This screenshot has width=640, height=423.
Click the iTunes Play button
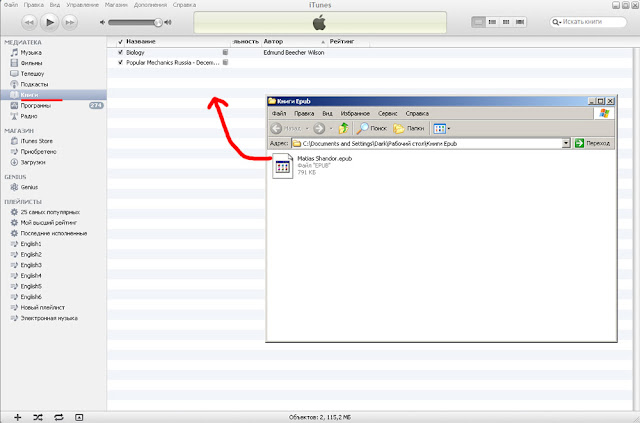(x=50, y=22)
